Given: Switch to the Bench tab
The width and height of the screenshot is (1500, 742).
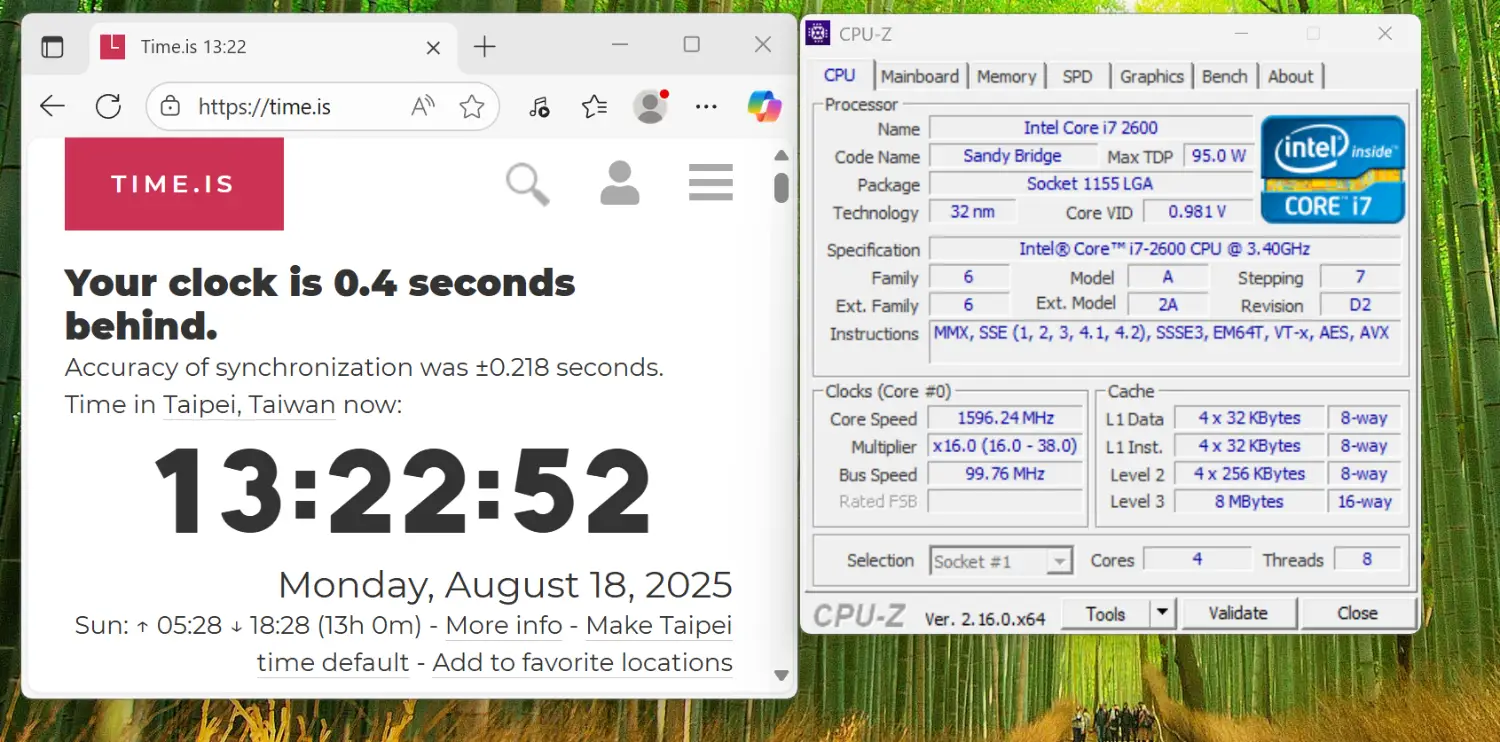Looking at the screenshot, I should pyautogui.click(x=1225, y=76).
